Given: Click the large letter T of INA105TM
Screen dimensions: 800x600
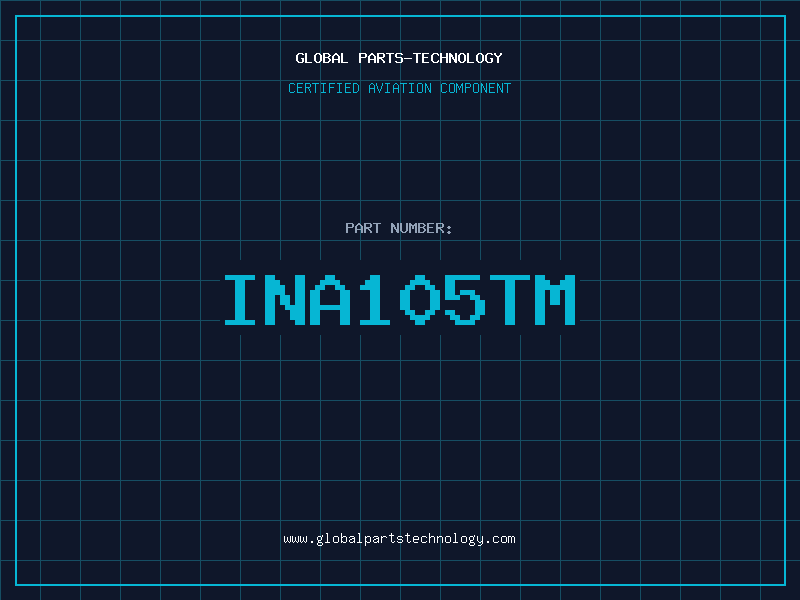Looking at the screenshot, I should [510, 299].
